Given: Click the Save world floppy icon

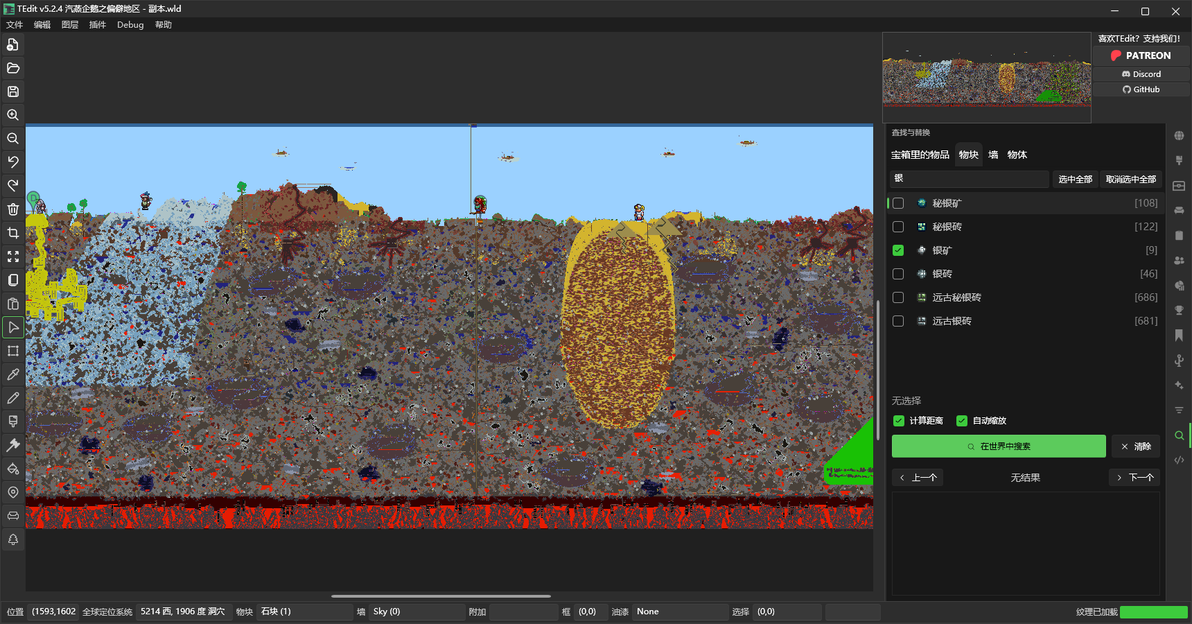Looking at the screenshot, I should [13, 92].
